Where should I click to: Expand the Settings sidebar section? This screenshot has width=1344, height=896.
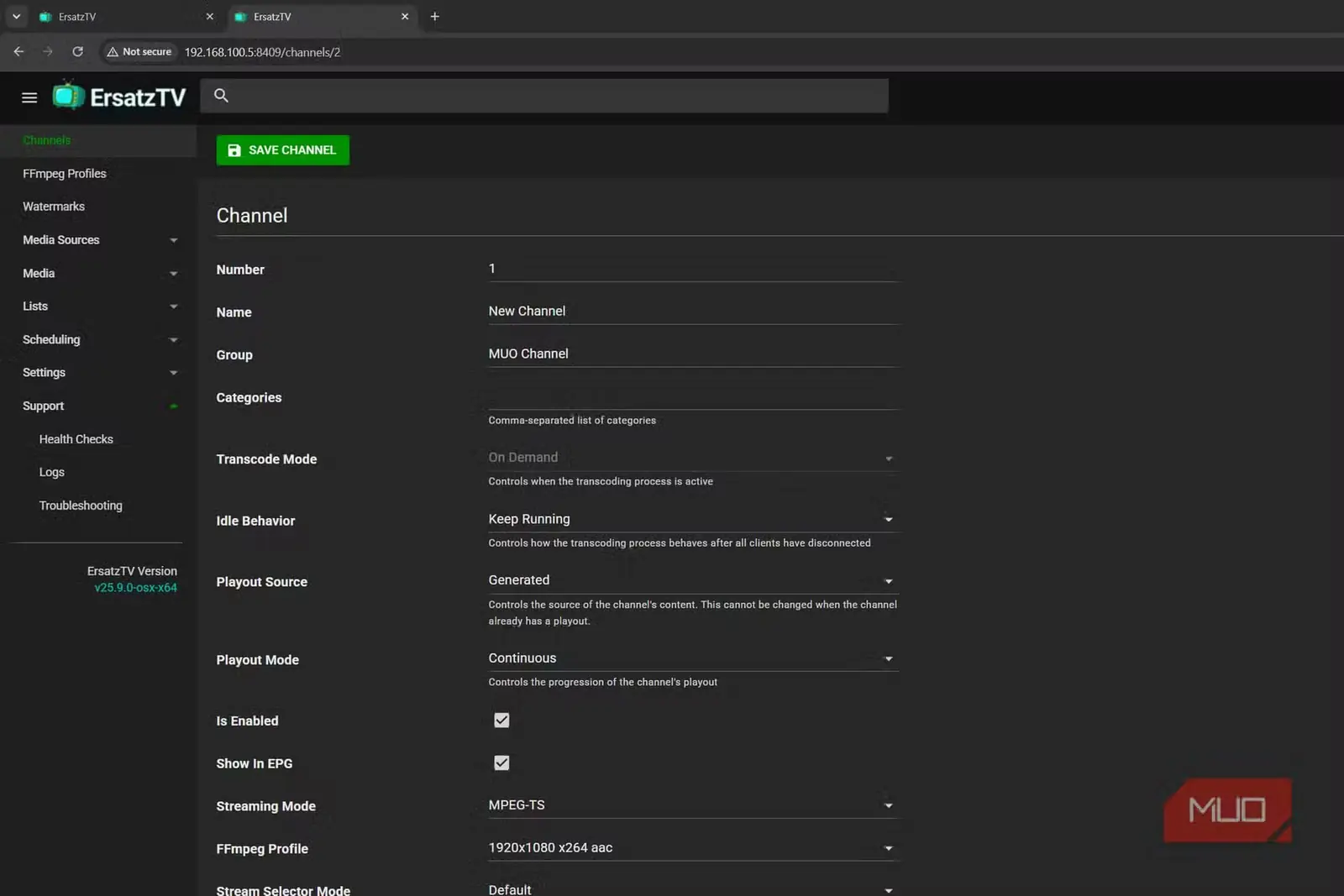pyautogui.click(x=99, y=373)
